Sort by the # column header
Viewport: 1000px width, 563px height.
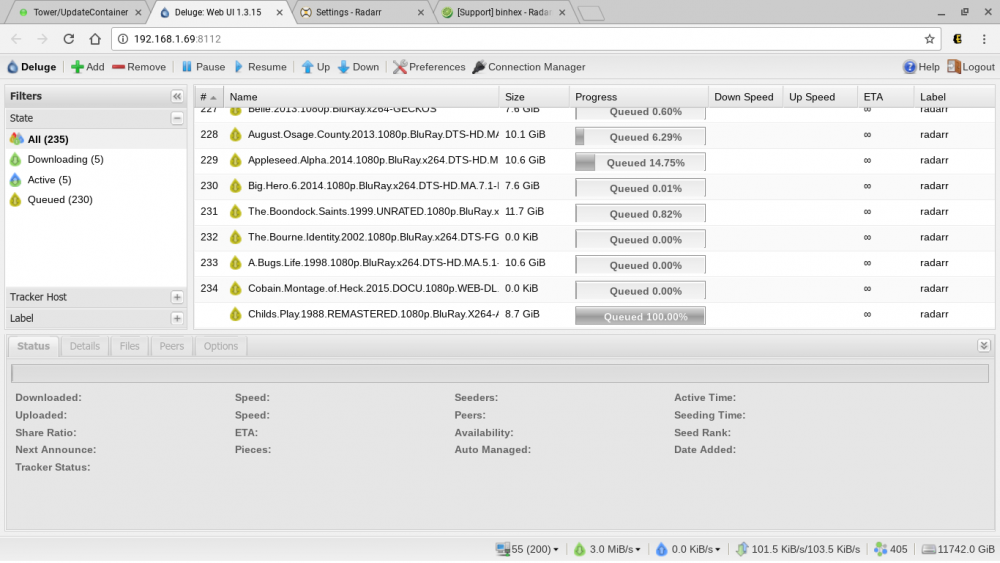pyautogui.click(x=209, y=97)
